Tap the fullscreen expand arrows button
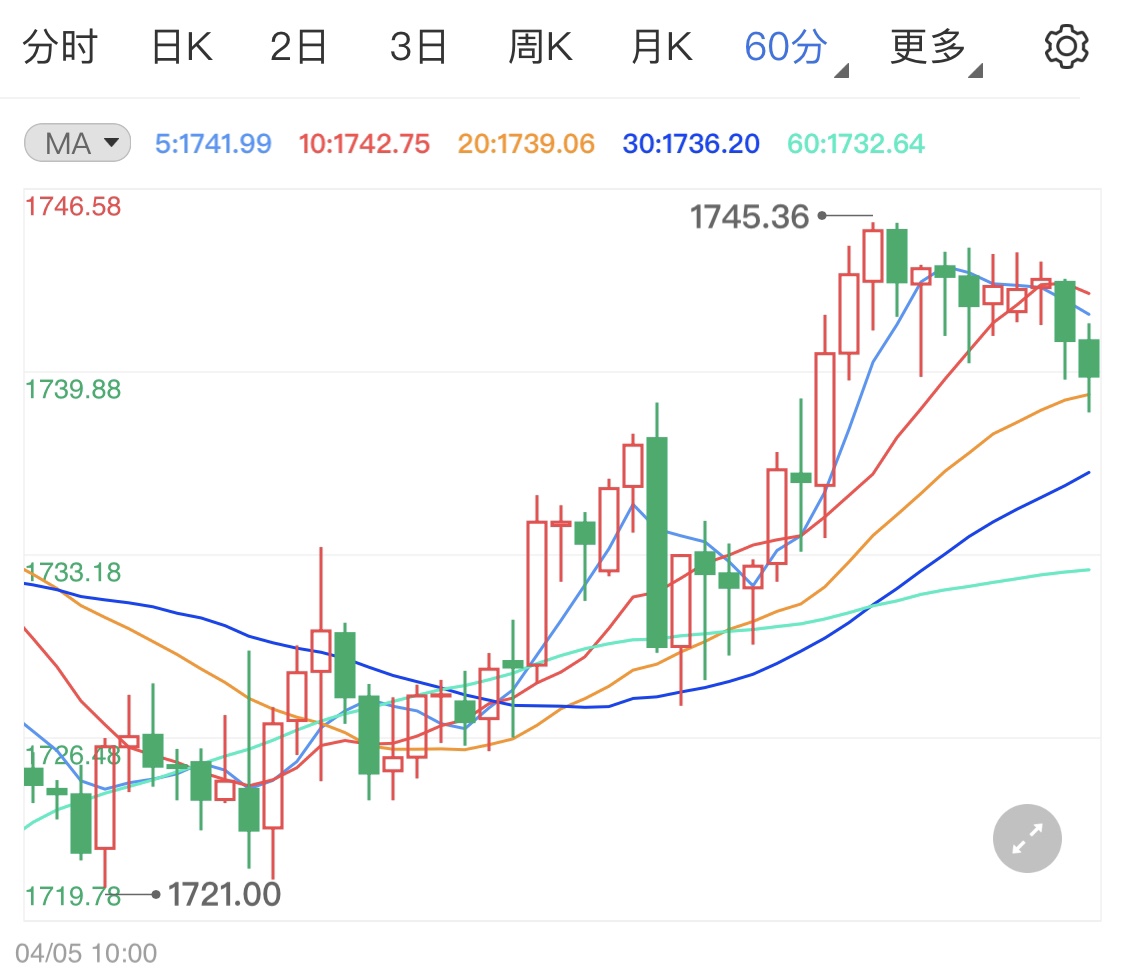Viewport: 1125px width, 975px height. 1027,838
